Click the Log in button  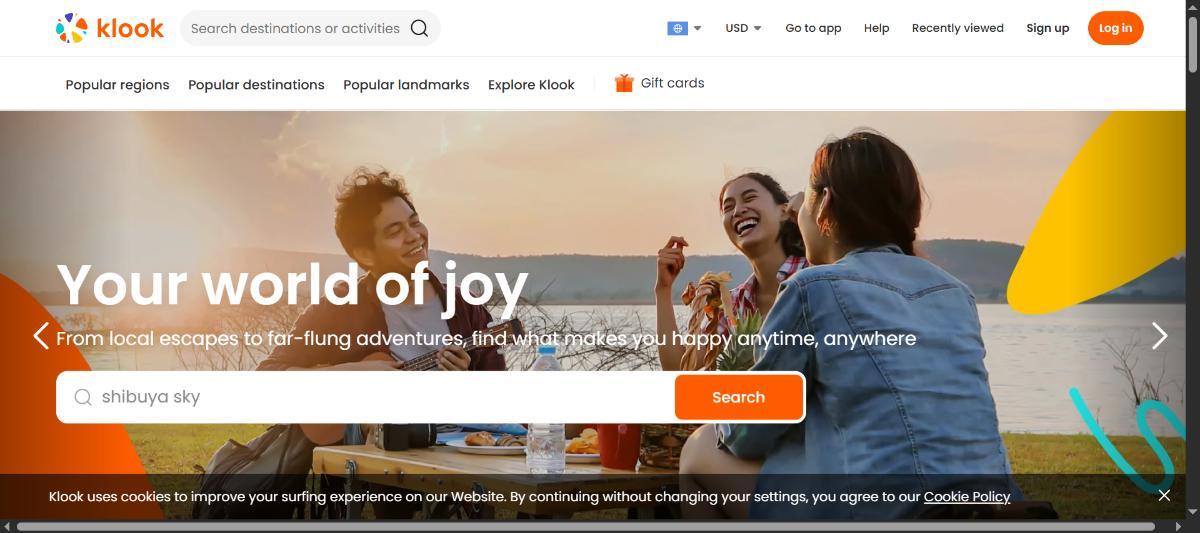(1115, 28)
